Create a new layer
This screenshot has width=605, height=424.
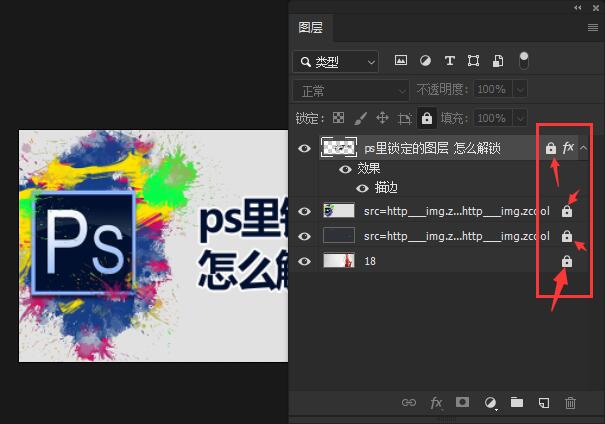[544, 403]
